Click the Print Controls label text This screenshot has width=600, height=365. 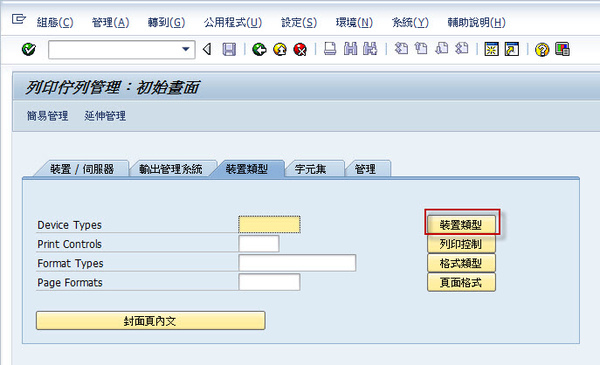[x=69, y=244]
